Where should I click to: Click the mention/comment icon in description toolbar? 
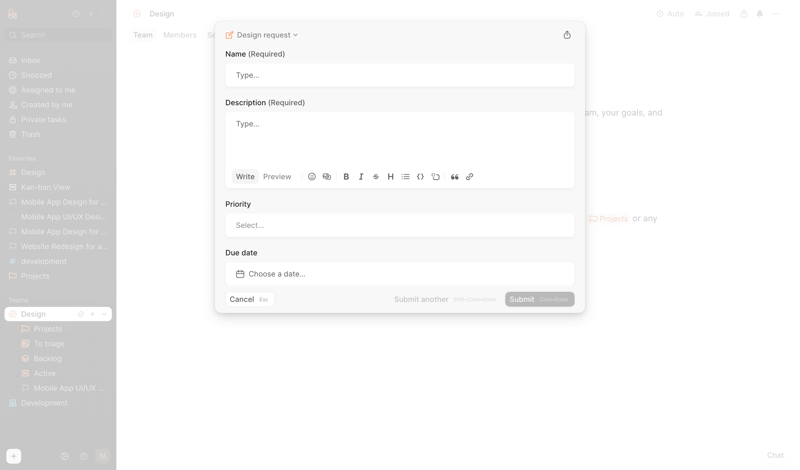(x=327, y=177)
